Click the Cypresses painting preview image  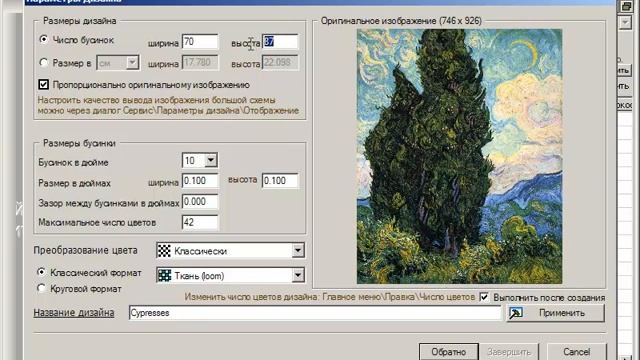pyautogui.click(x=459, y=156)
